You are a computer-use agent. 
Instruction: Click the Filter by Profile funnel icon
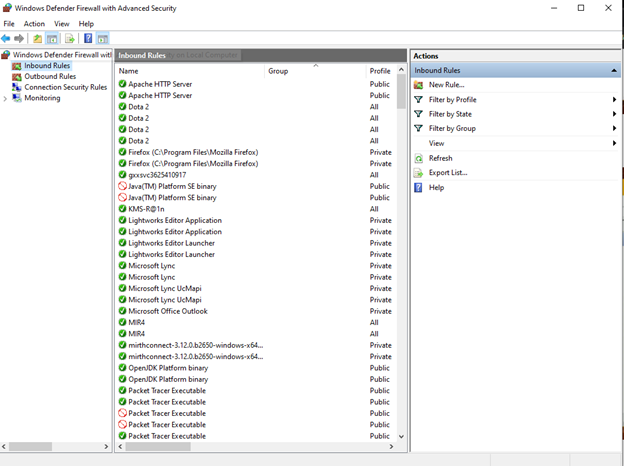tap(418, 99)
